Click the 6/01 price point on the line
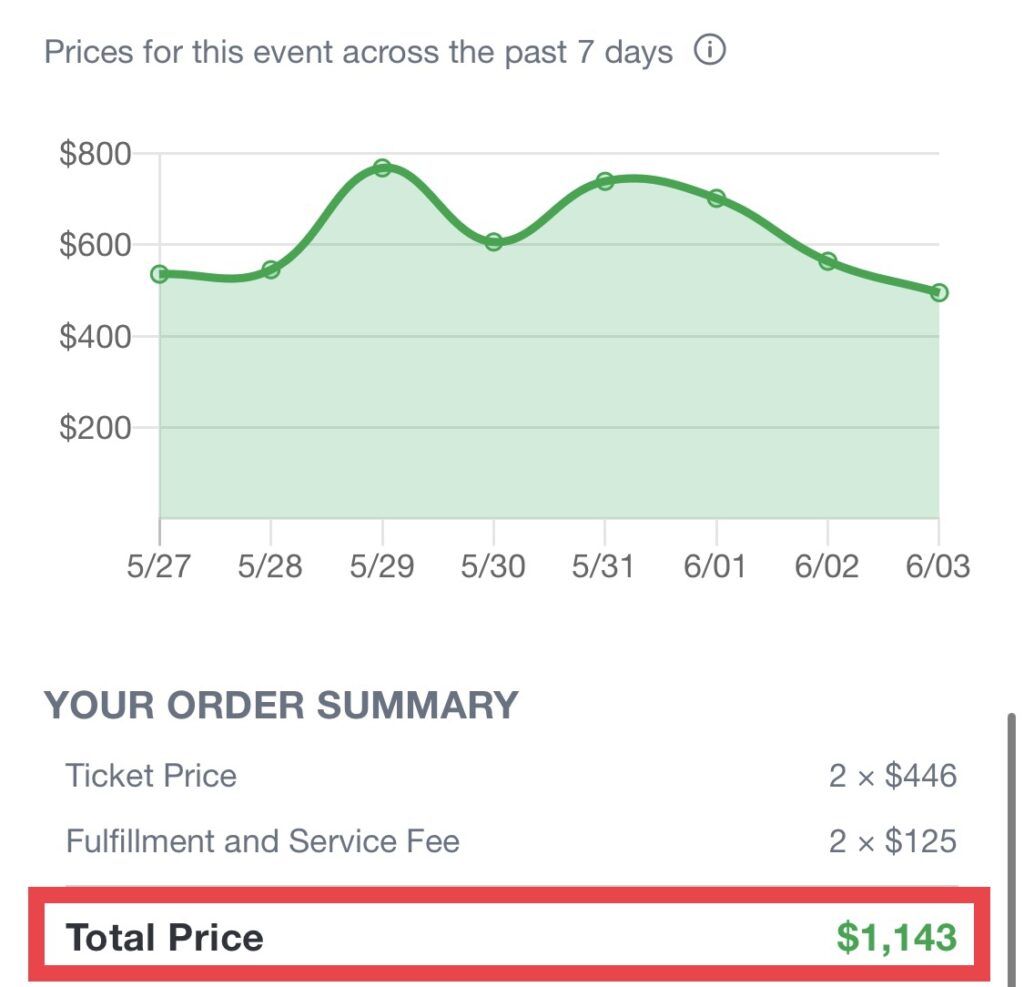 716,198
